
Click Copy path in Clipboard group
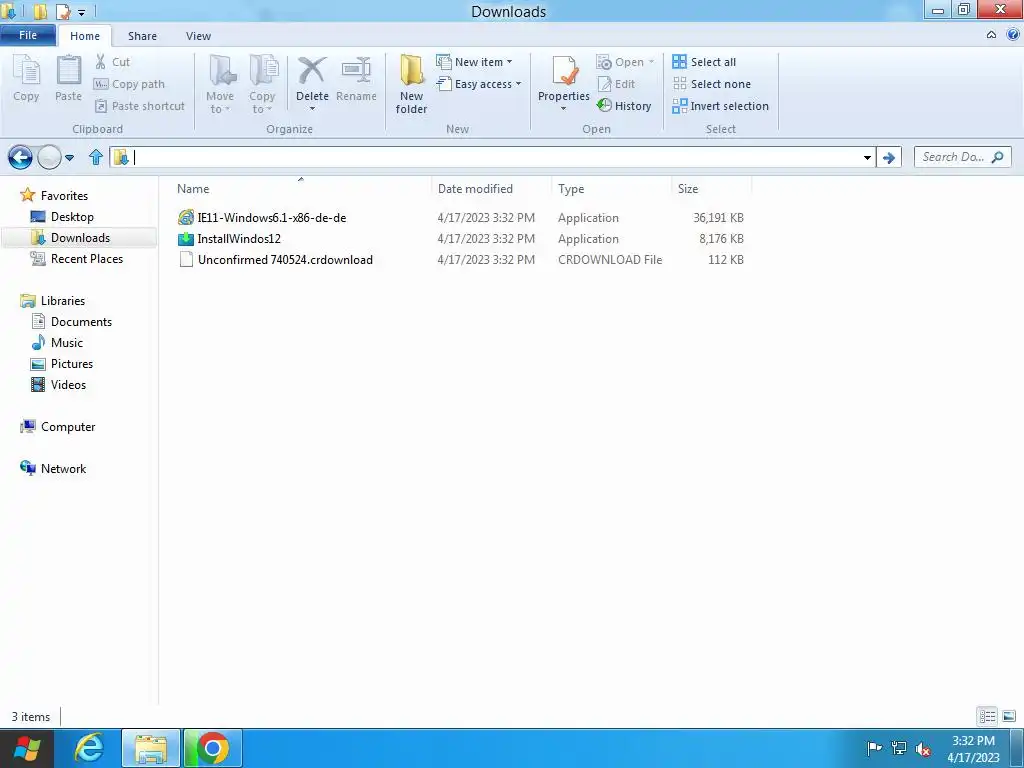(x=129, y=84)
